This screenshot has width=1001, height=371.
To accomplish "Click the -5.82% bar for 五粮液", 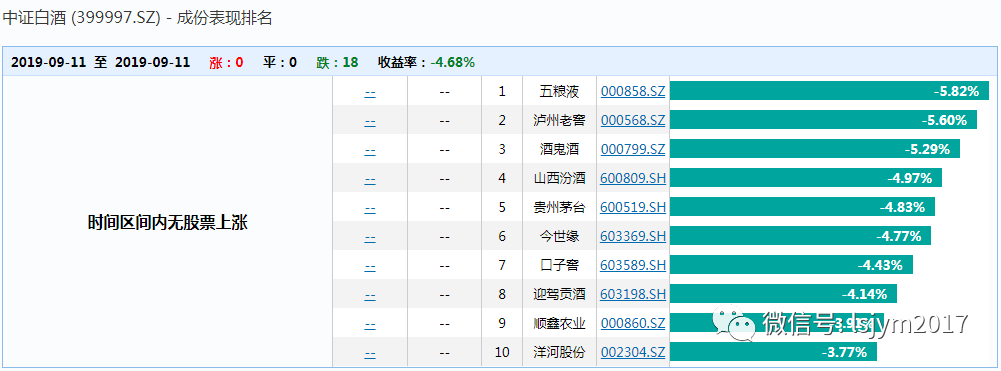I will (829, 91).
